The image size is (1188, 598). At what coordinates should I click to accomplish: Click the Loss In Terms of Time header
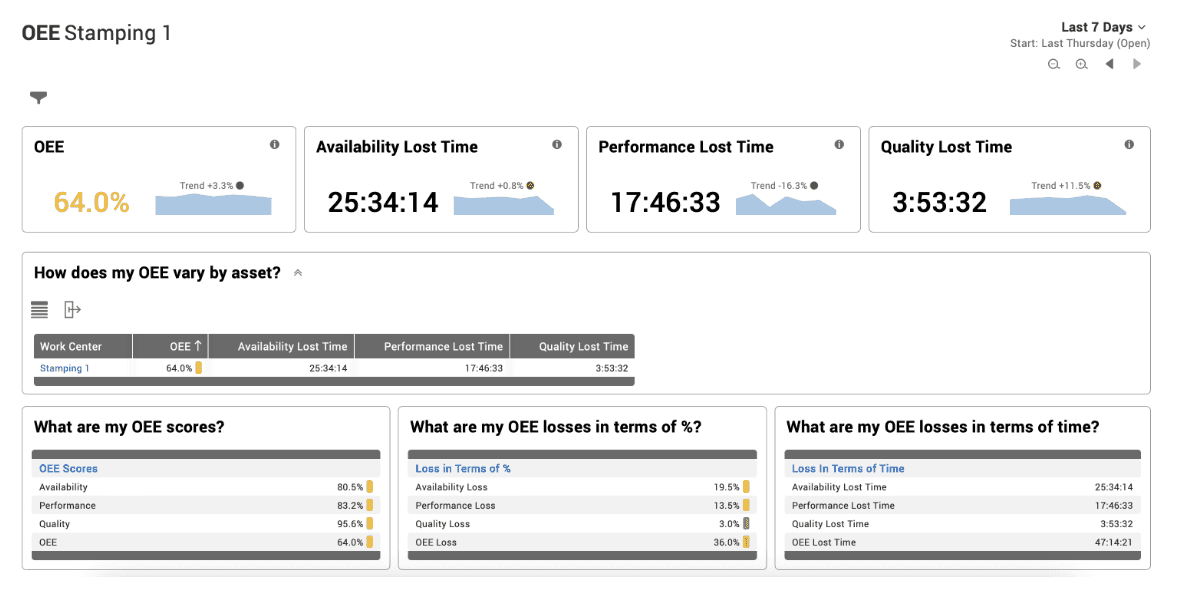point(848,468)
